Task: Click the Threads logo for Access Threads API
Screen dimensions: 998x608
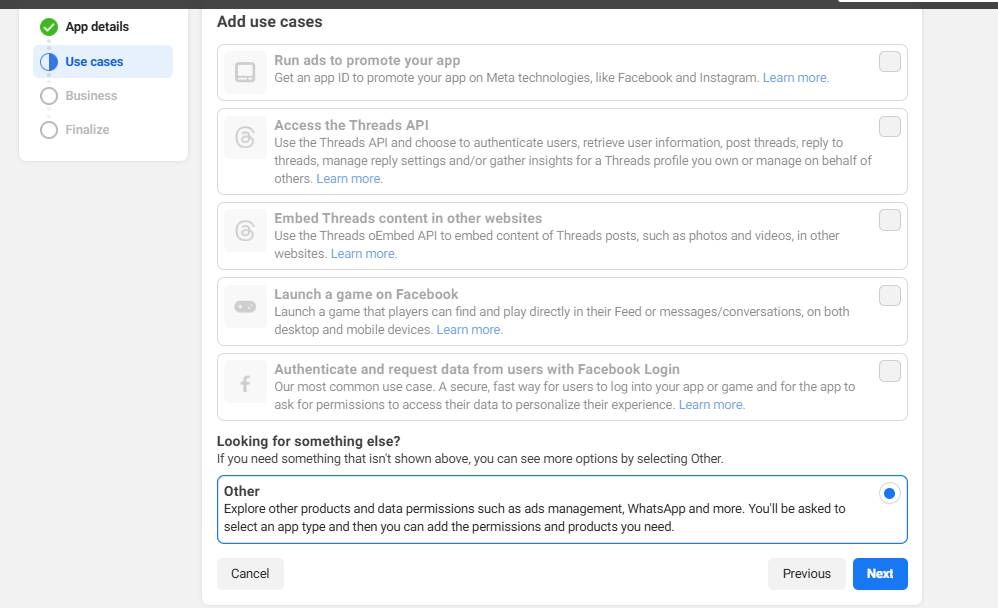Action: click(245, 137)
